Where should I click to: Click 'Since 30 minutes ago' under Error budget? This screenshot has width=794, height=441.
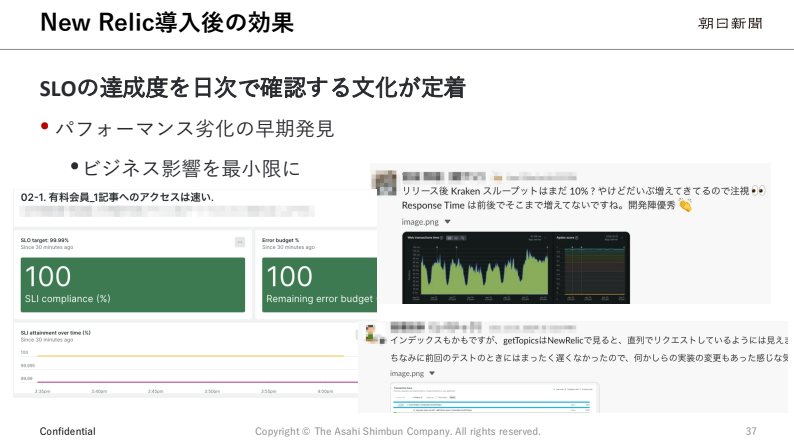288,247
